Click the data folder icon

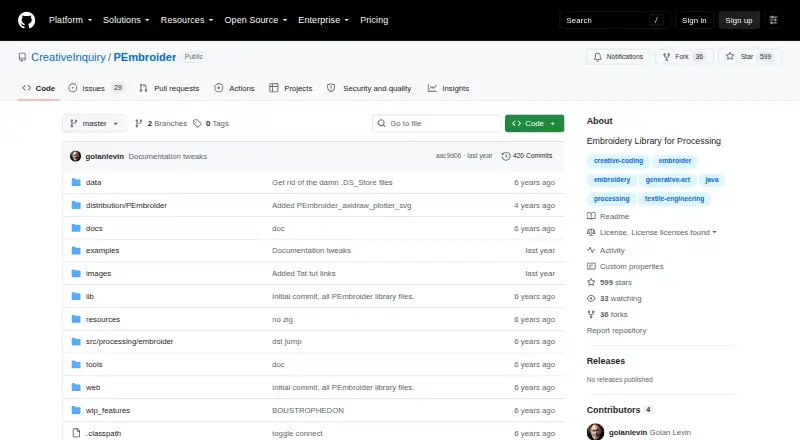(x=76, y=182)
